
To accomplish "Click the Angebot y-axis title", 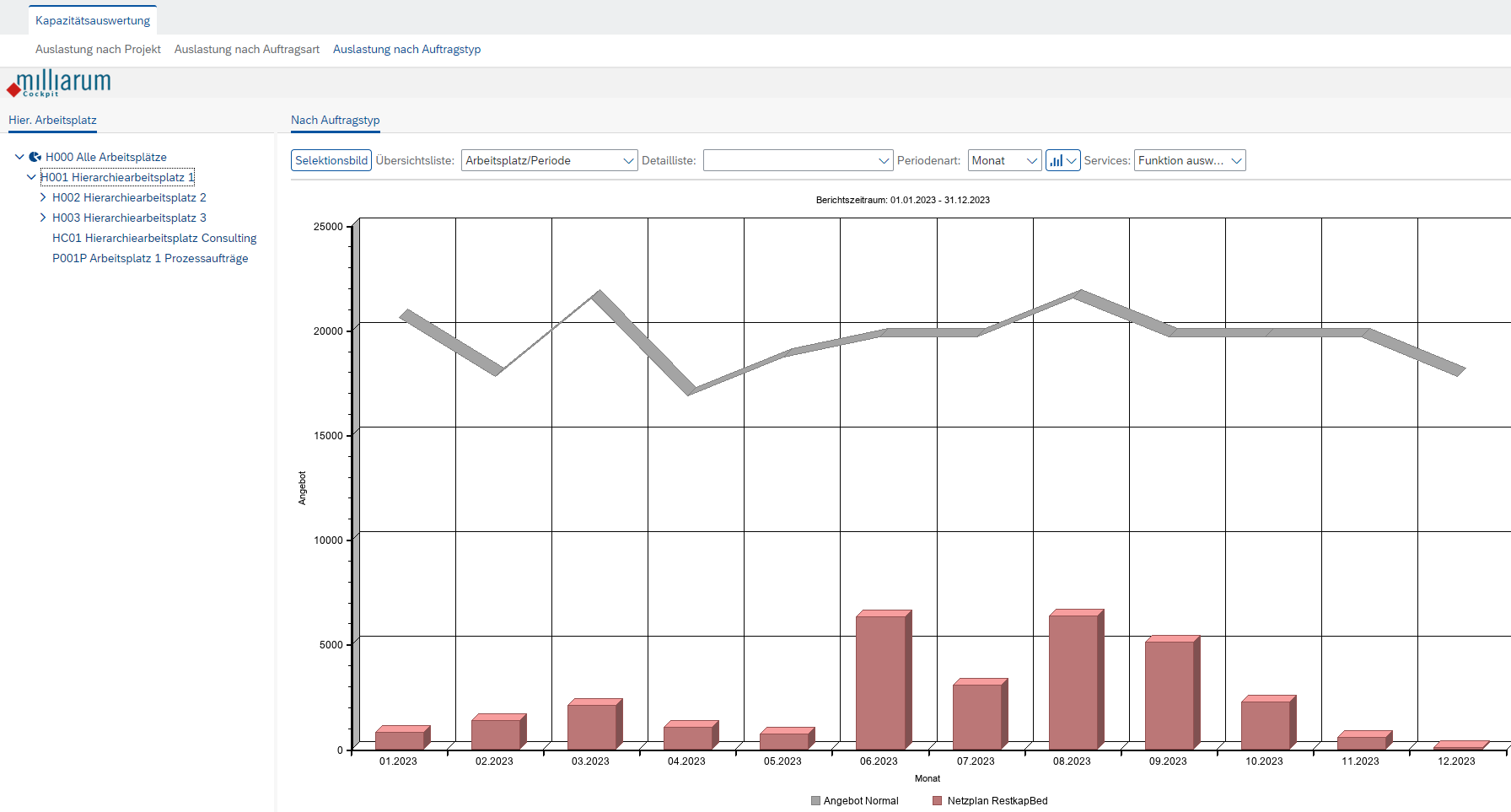I will point(302,488).
